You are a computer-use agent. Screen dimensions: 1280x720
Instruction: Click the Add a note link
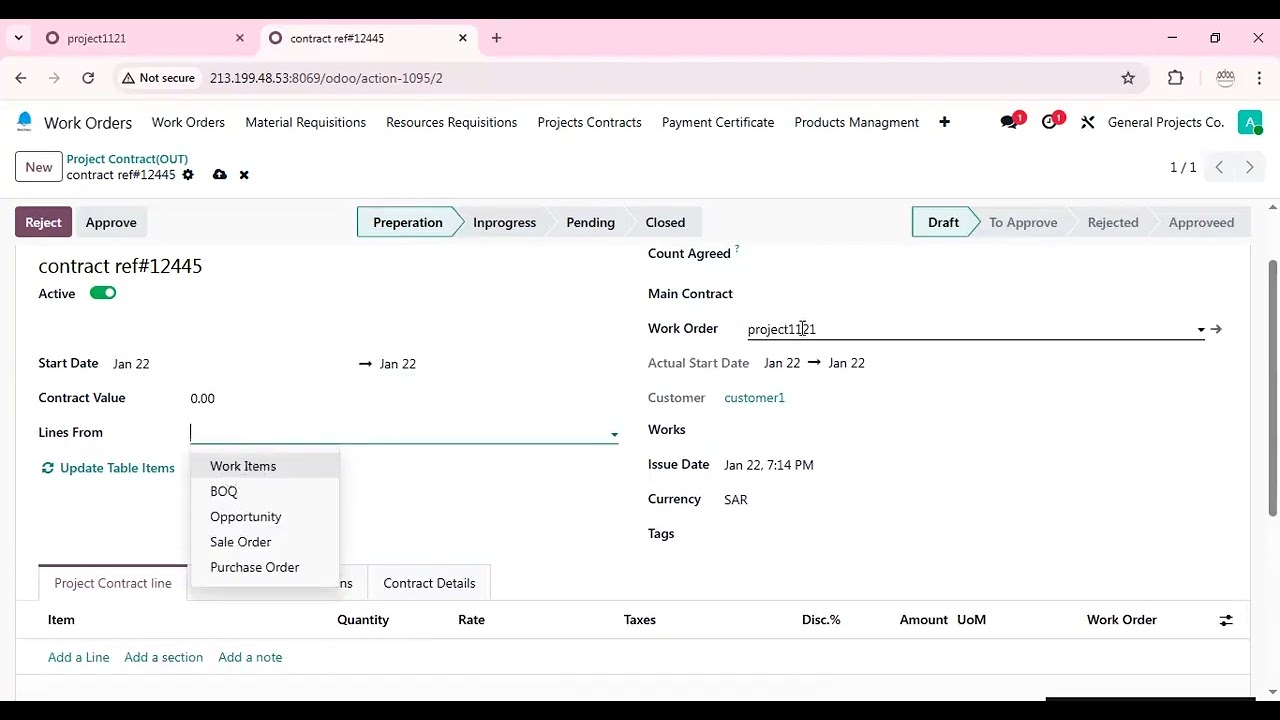[x=250, y=657]
